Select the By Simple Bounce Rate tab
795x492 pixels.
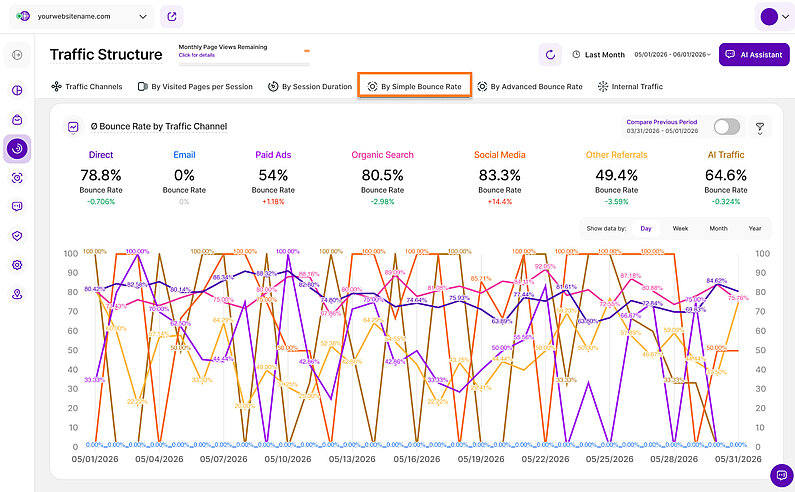click(415, 86)
